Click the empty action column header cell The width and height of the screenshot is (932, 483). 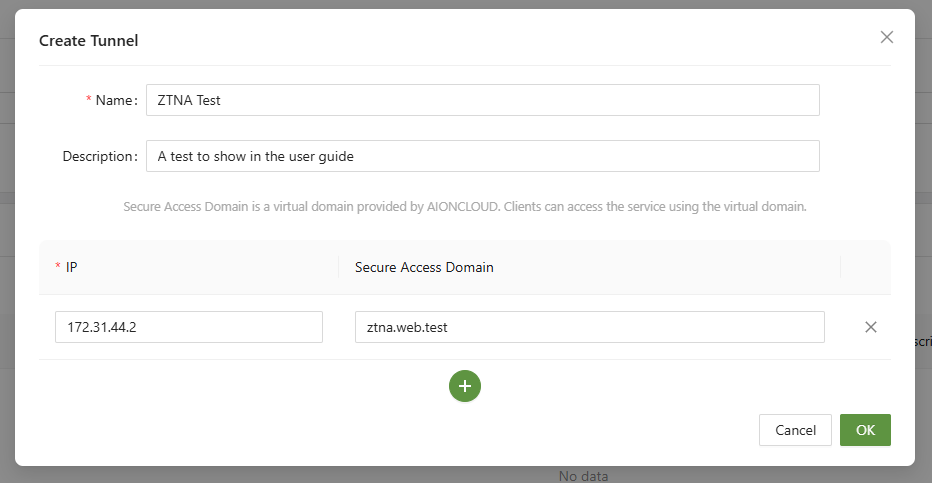(x=865, y=267)
